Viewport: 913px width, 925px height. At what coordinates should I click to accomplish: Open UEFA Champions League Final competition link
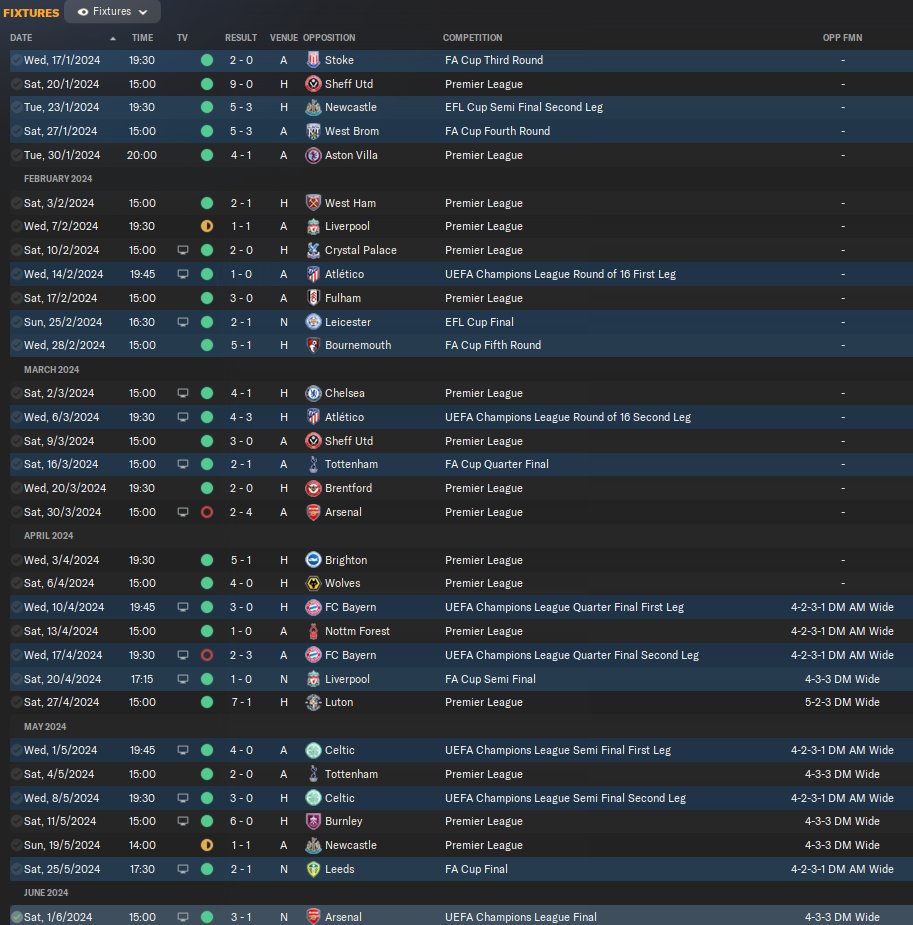[x=521, y=917]
